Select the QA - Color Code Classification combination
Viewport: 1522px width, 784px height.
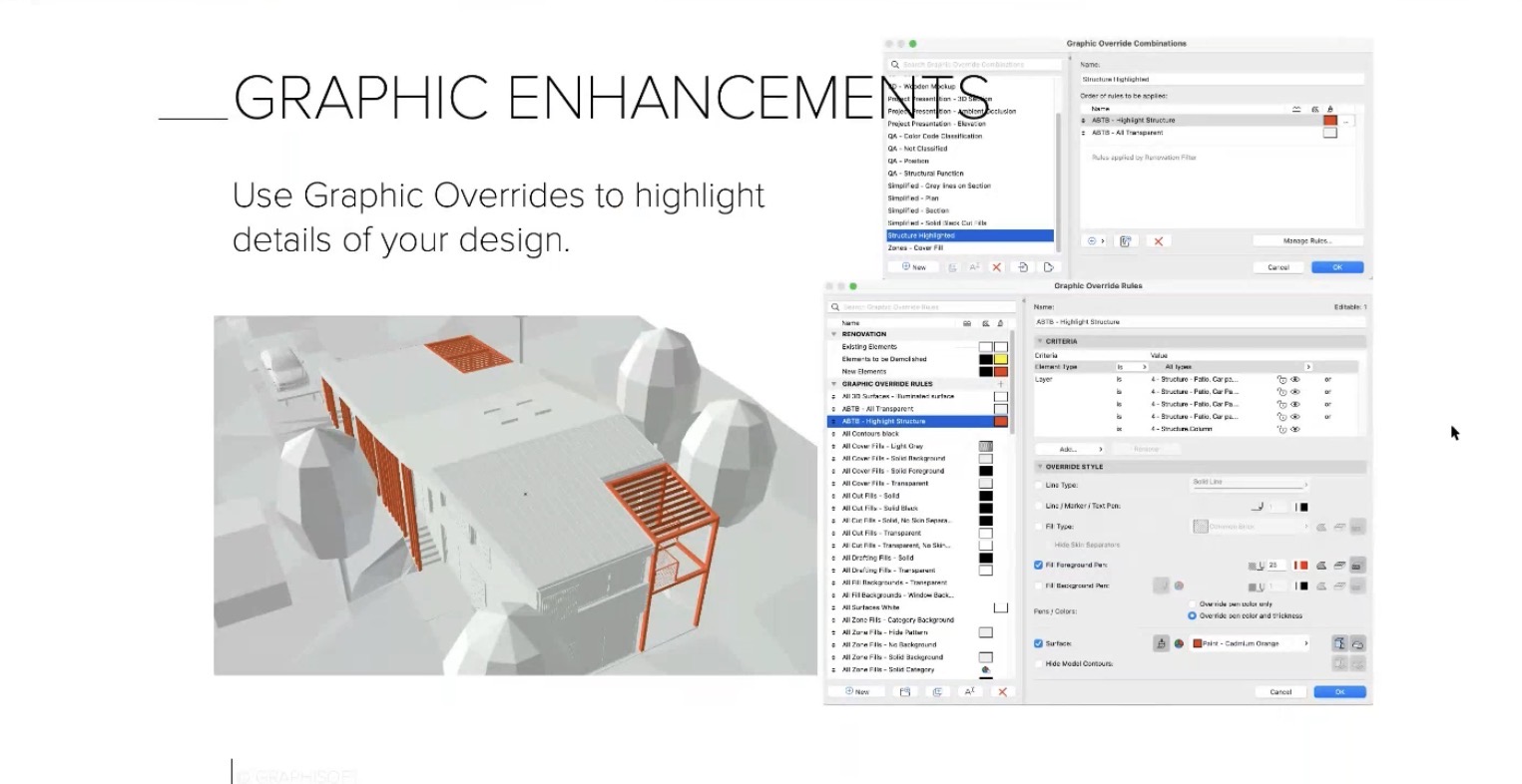pos(969,136)
